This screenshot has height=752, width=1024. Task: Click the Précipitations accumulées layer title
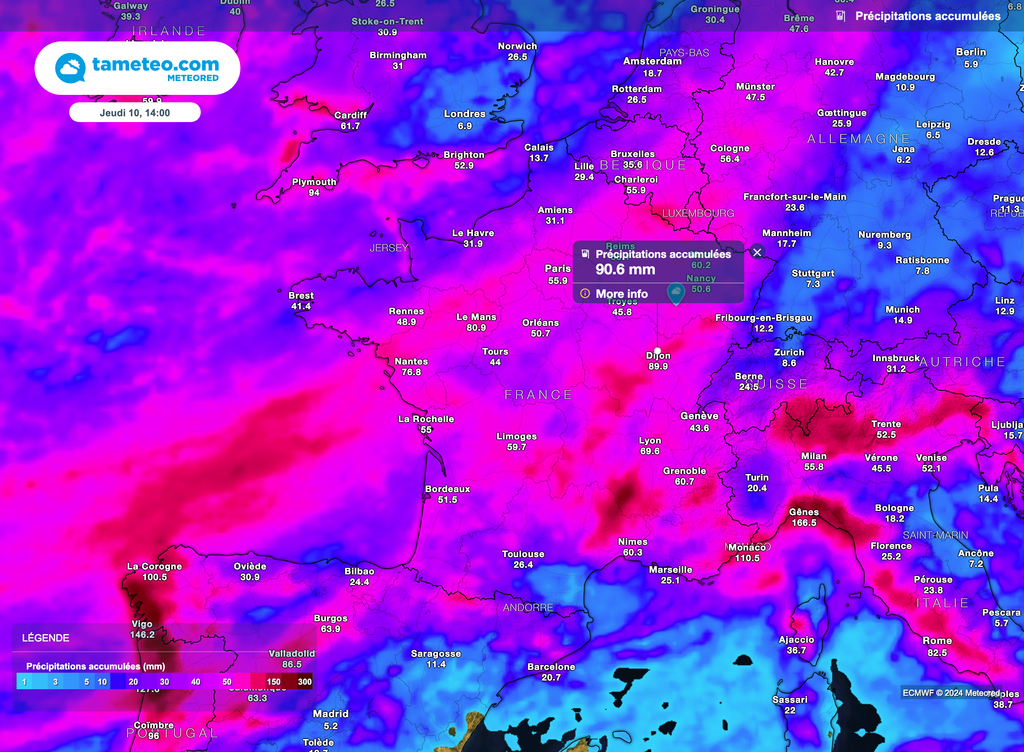coord(927,16)
